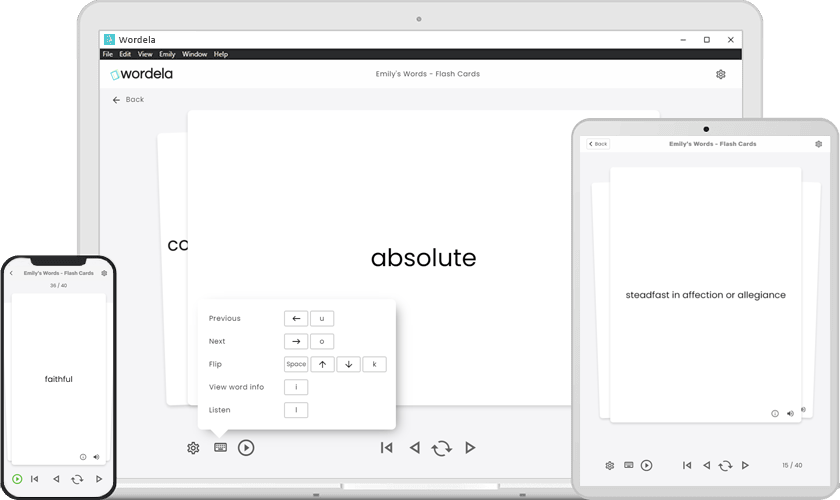Open the File menu
This screenshot has height=500, width=840.
pos(107,54)
